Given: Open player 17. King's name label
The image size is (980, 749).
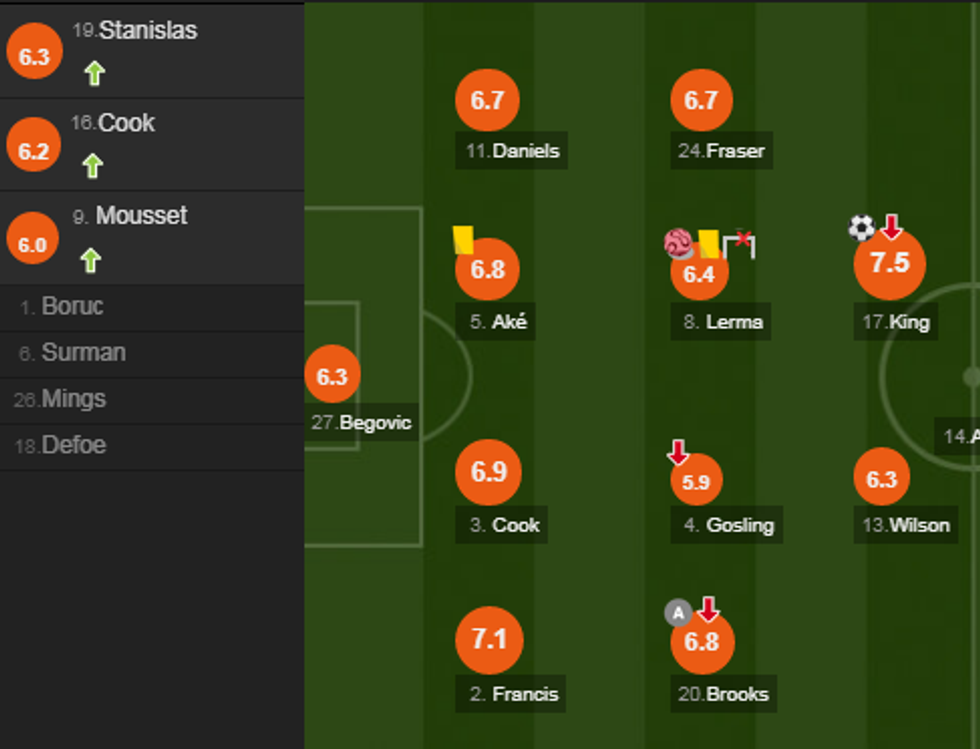Looking at the screenshot, I should pyautogui.click(x=896, y=322).
